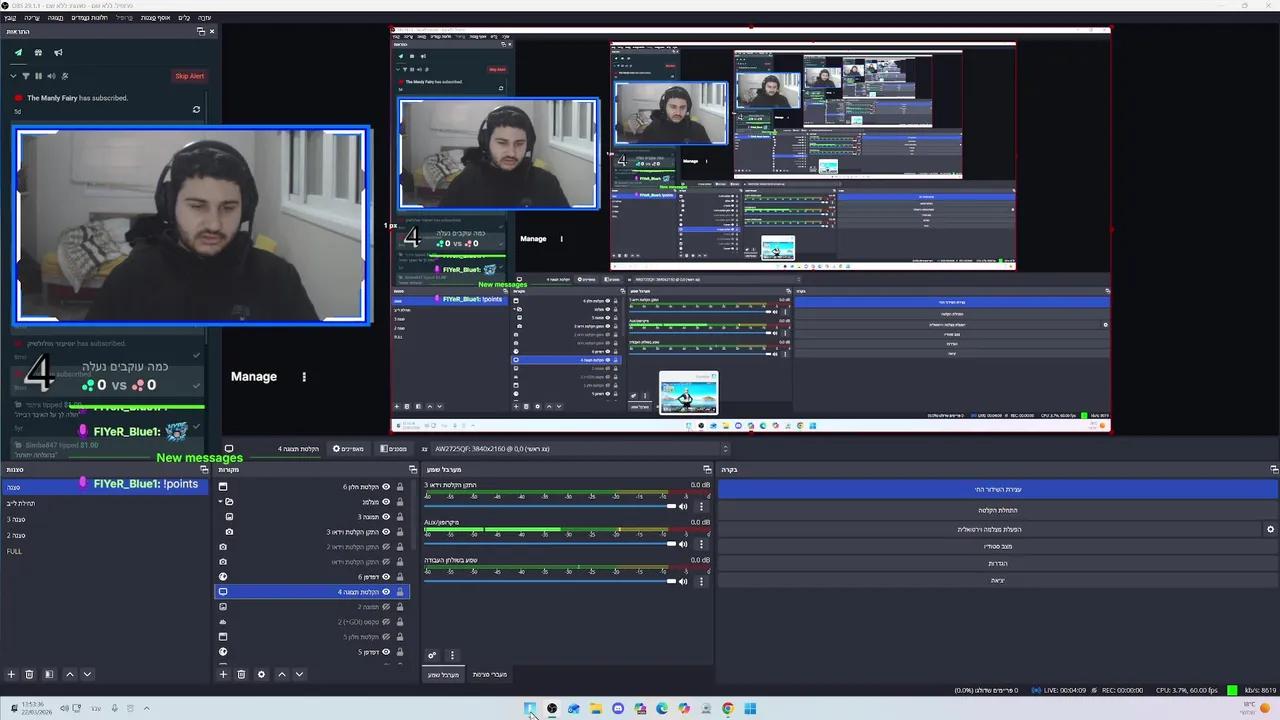This screenshot has height=720, width=1280.
Task: Open the חלונות נצמדים menu
Action: coord(89,18)
